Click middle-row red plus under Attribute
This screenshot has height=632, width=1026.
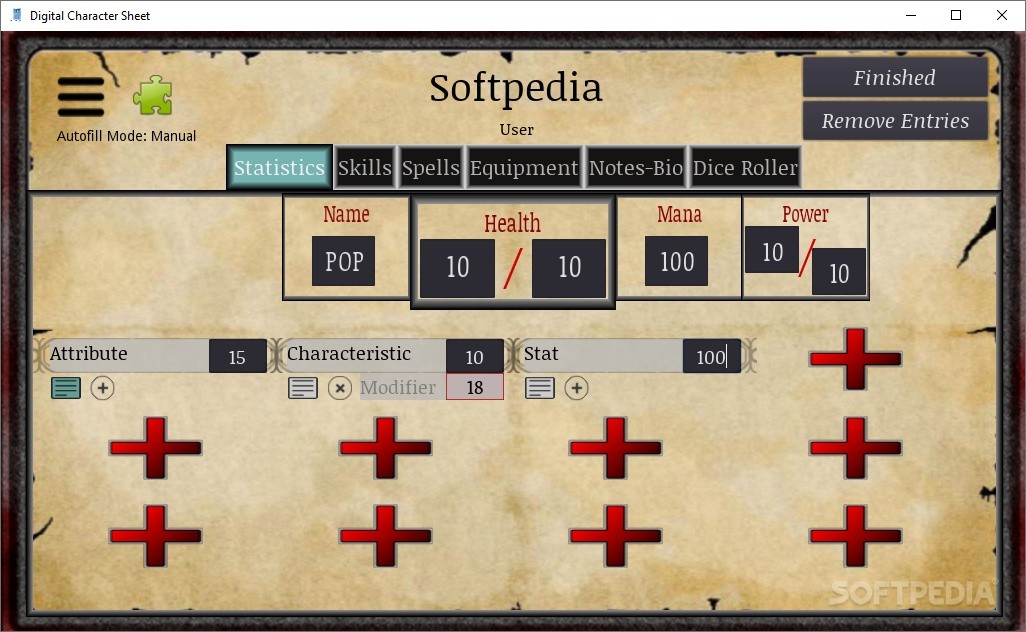(156, 448)
